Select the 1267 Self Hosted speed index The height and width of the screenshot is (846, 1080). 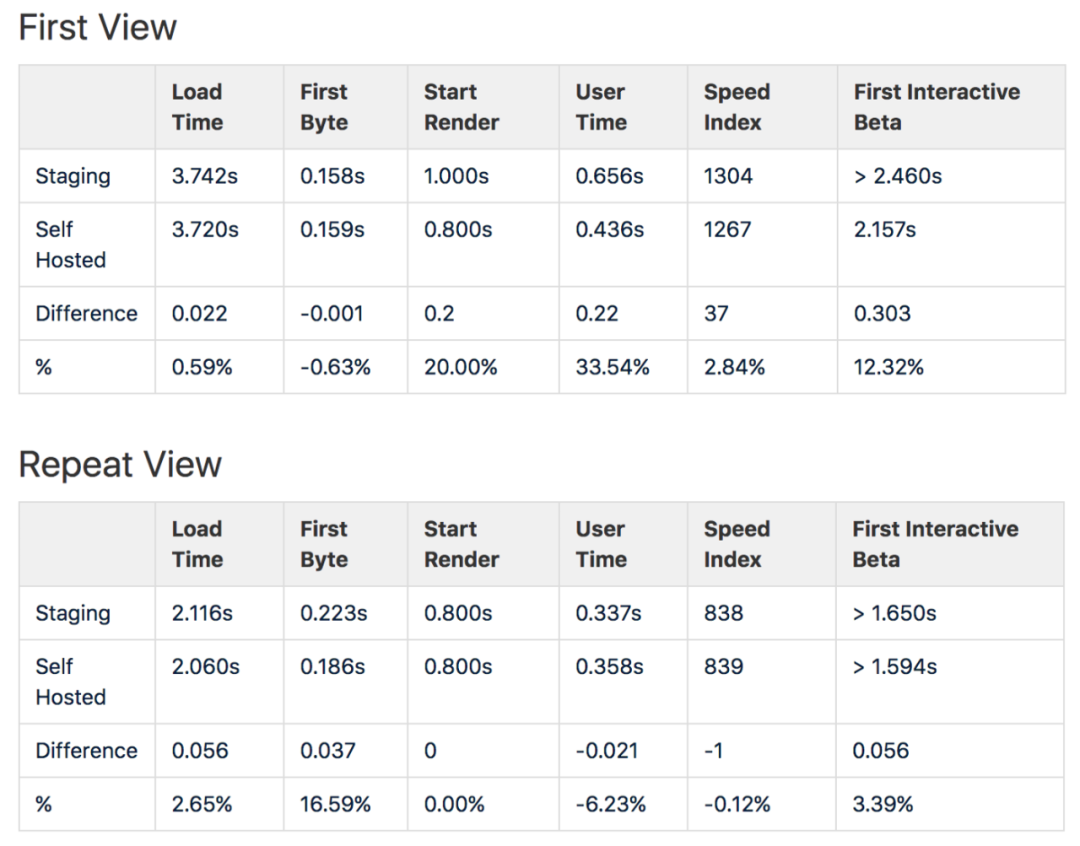tap(728, 230)
